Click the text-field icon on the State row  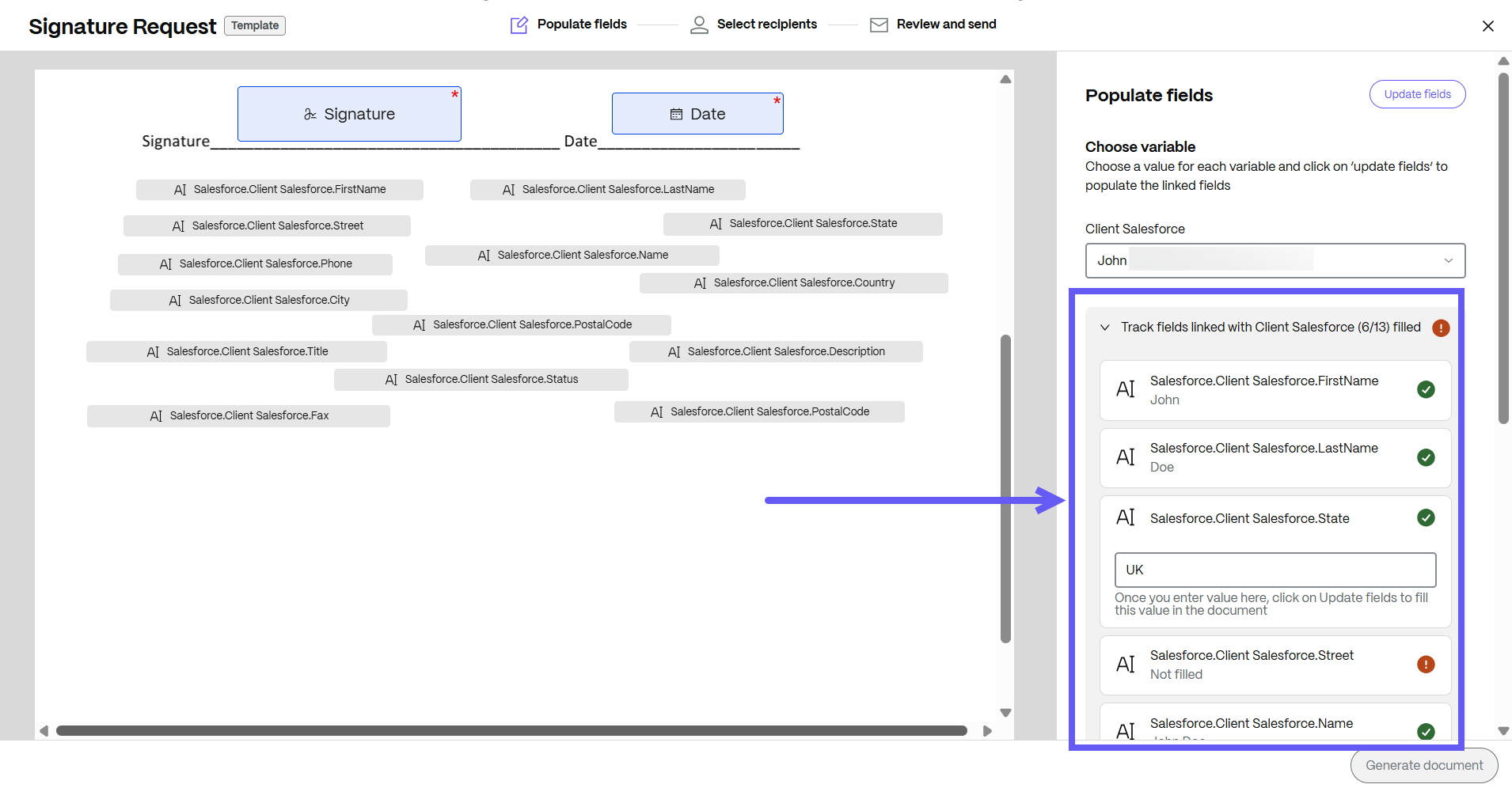tap(1126, 517)
